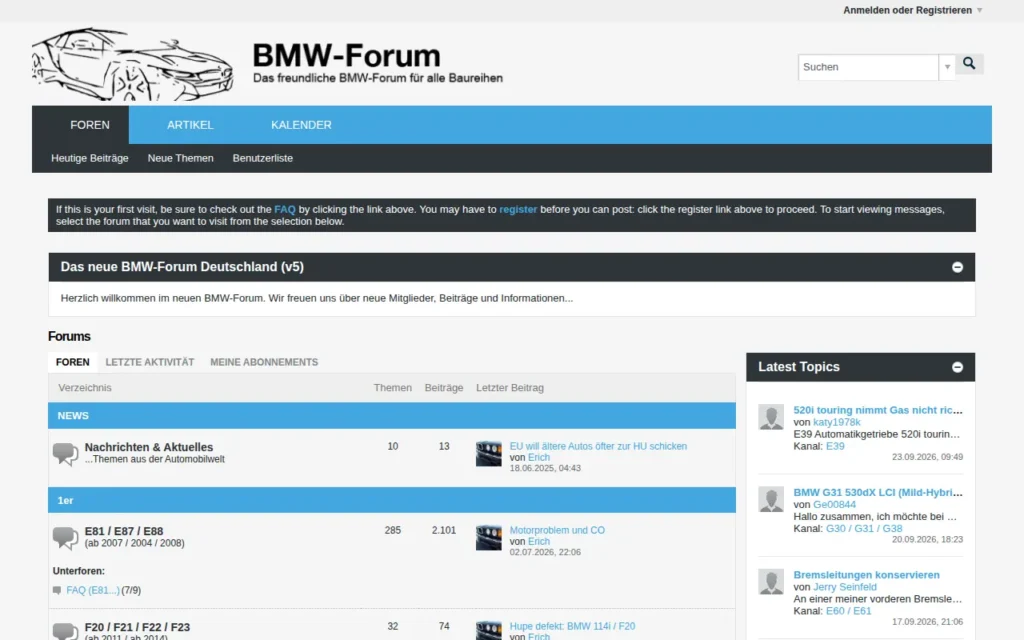Click BMW-Forum site title
Viewport: 1024px width, 640px height.
click(x=347, y=56)
